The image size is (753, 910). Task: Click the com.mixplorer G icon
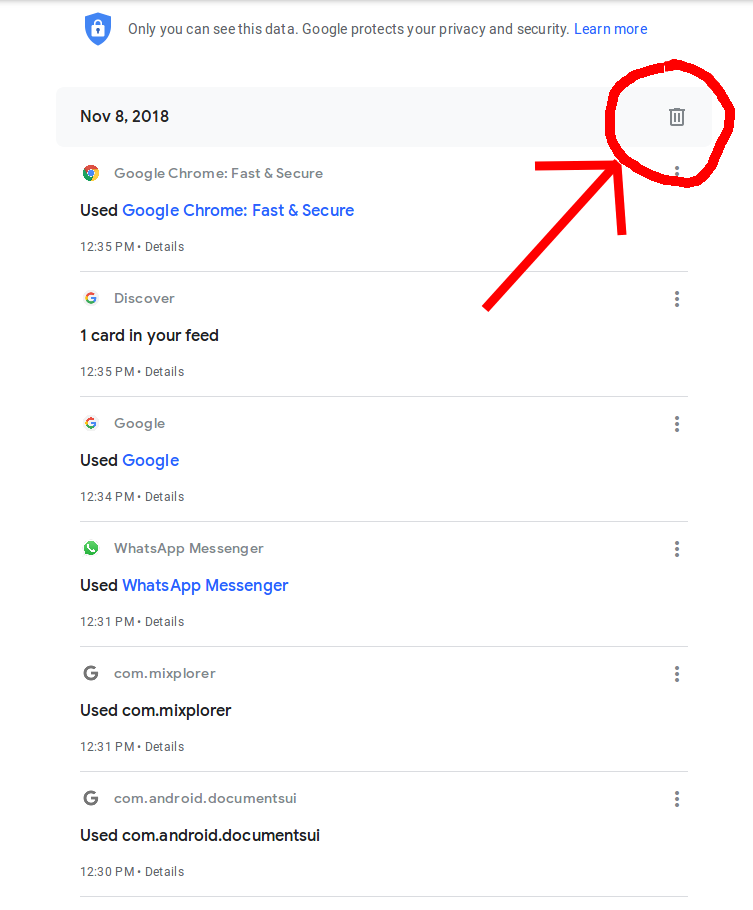91,673
